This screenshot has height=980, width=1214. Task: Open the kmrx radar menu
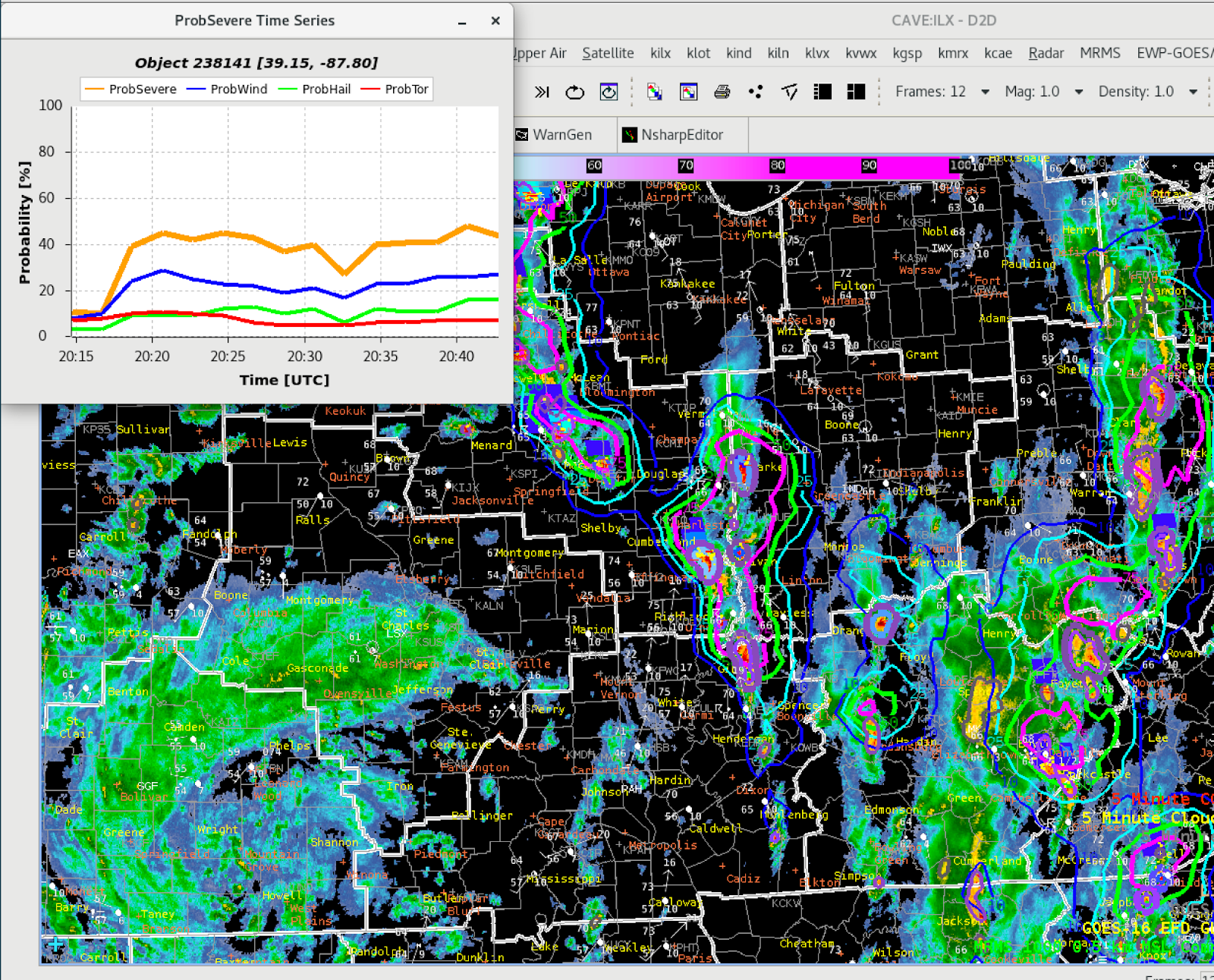coord(953,53)
